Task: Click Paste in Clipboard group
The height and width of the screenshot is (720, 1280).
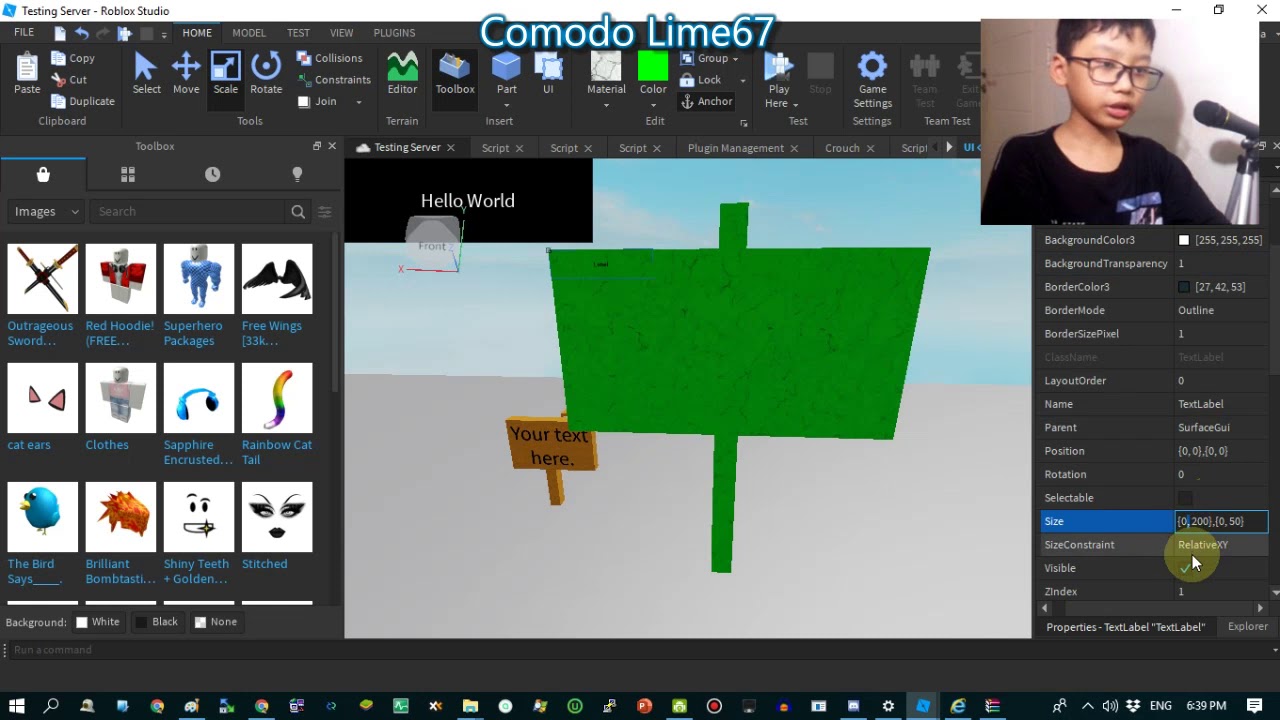Action: pyautogui.click(x=27, y=74)
